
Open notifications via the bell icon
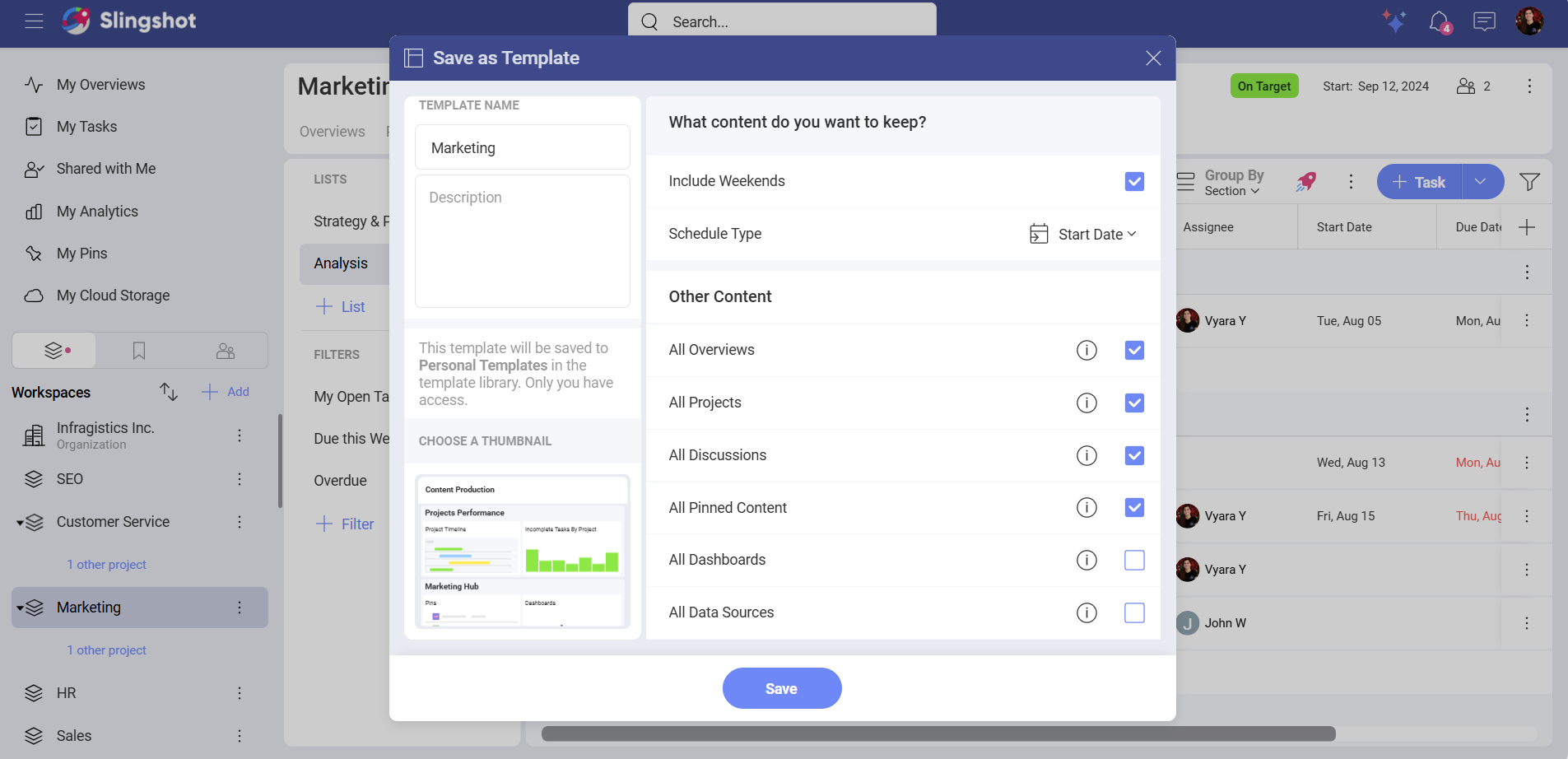pyautogui.click(x=1438, y=21)
